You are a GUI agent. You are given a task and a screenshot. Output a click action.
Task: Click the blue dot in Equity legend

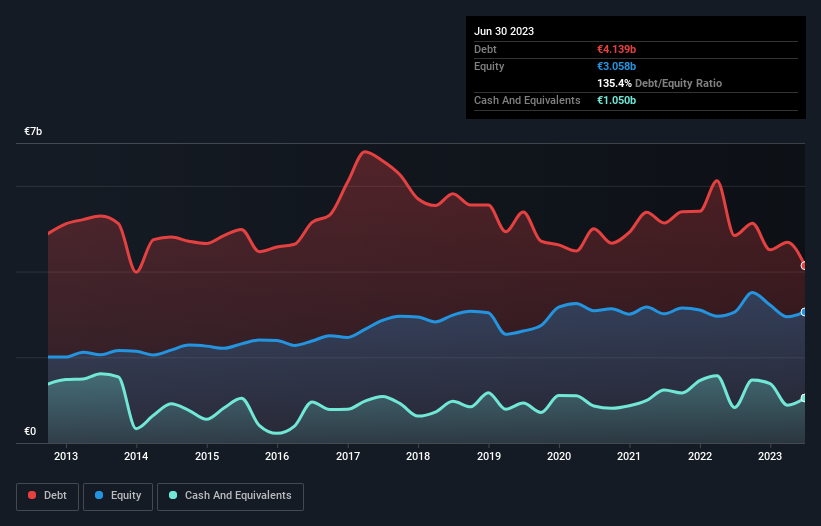tap(99, 495)
